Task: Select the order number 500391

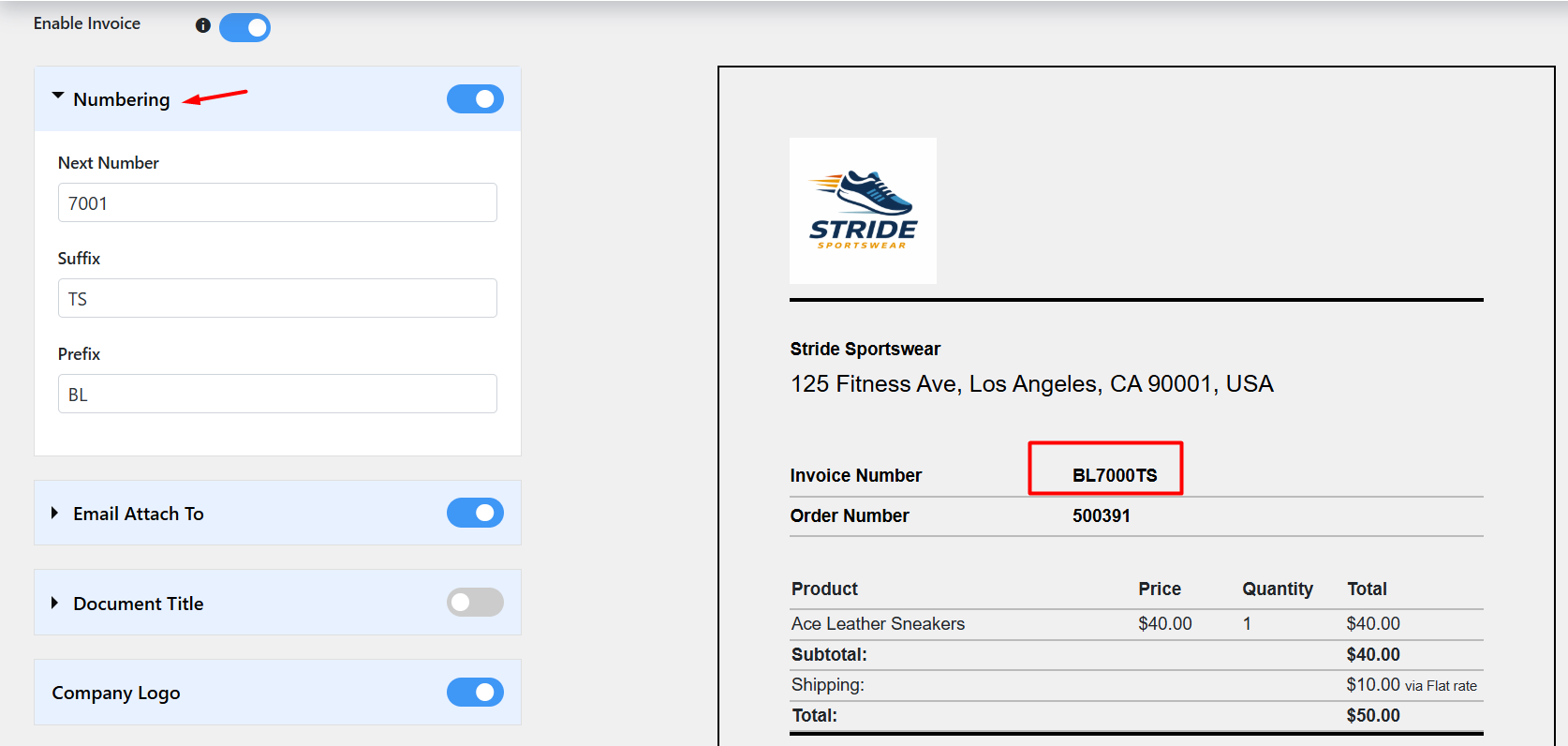Action: tap(1102, 515)
